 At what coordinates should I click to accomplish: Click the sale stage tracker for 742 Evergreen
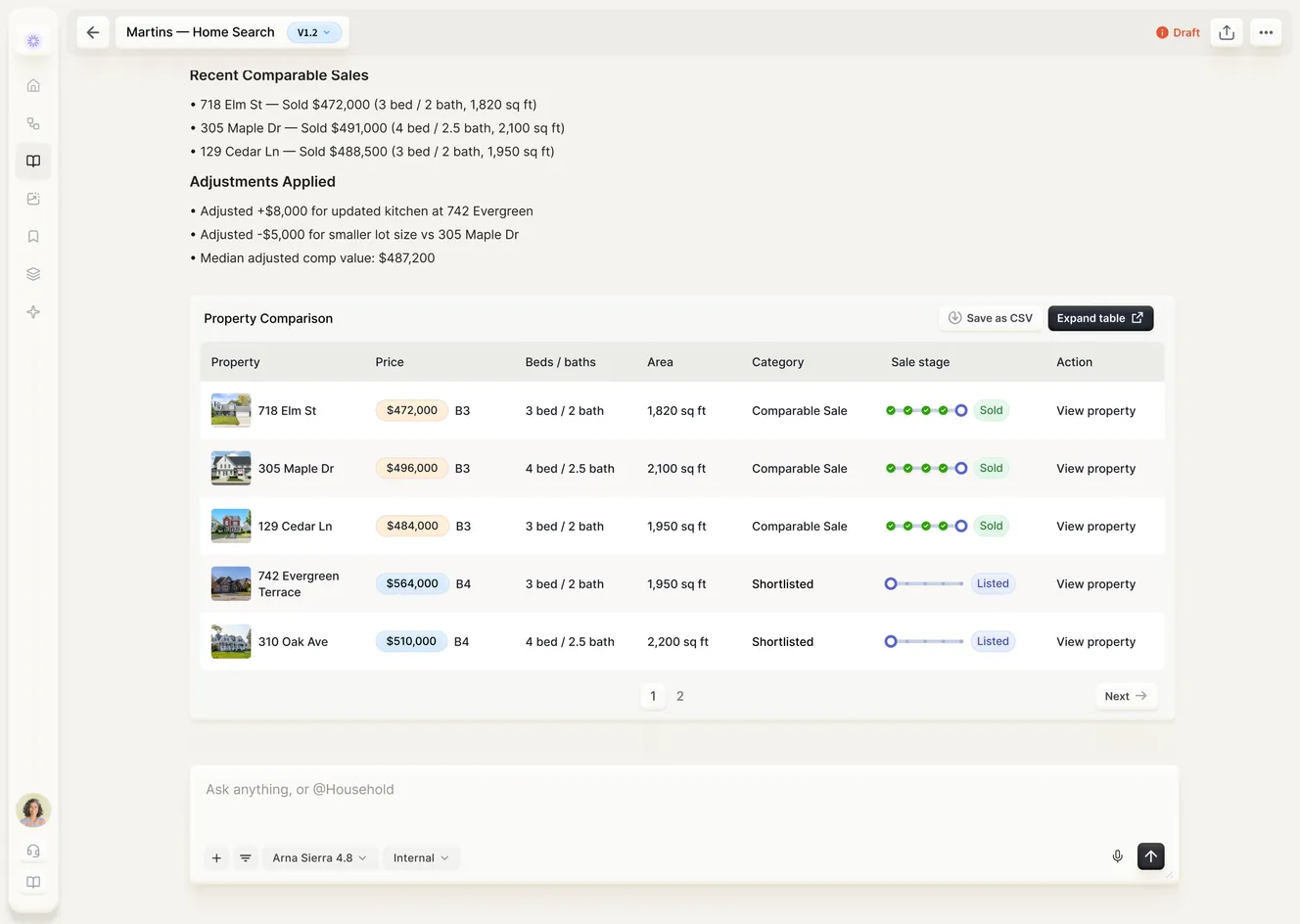pos(926,583)
